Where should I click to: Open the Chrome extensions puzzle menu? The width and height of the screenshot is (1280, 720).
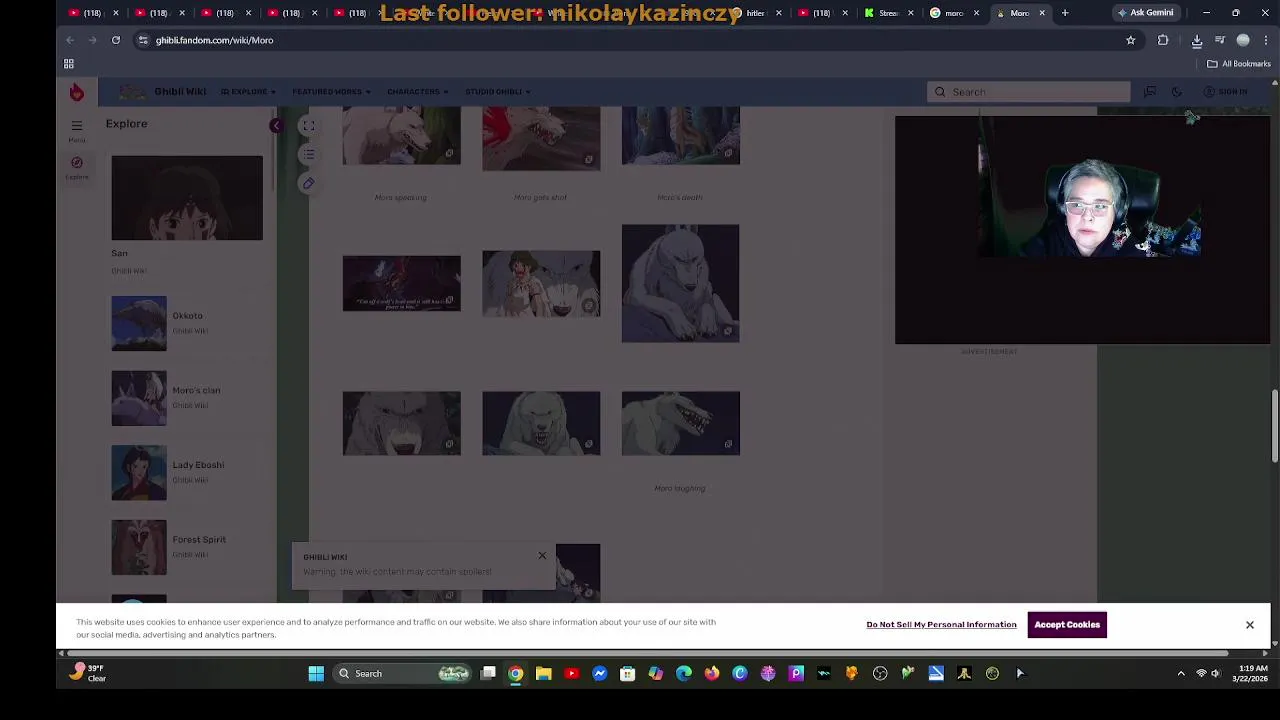coord(1163,40)
